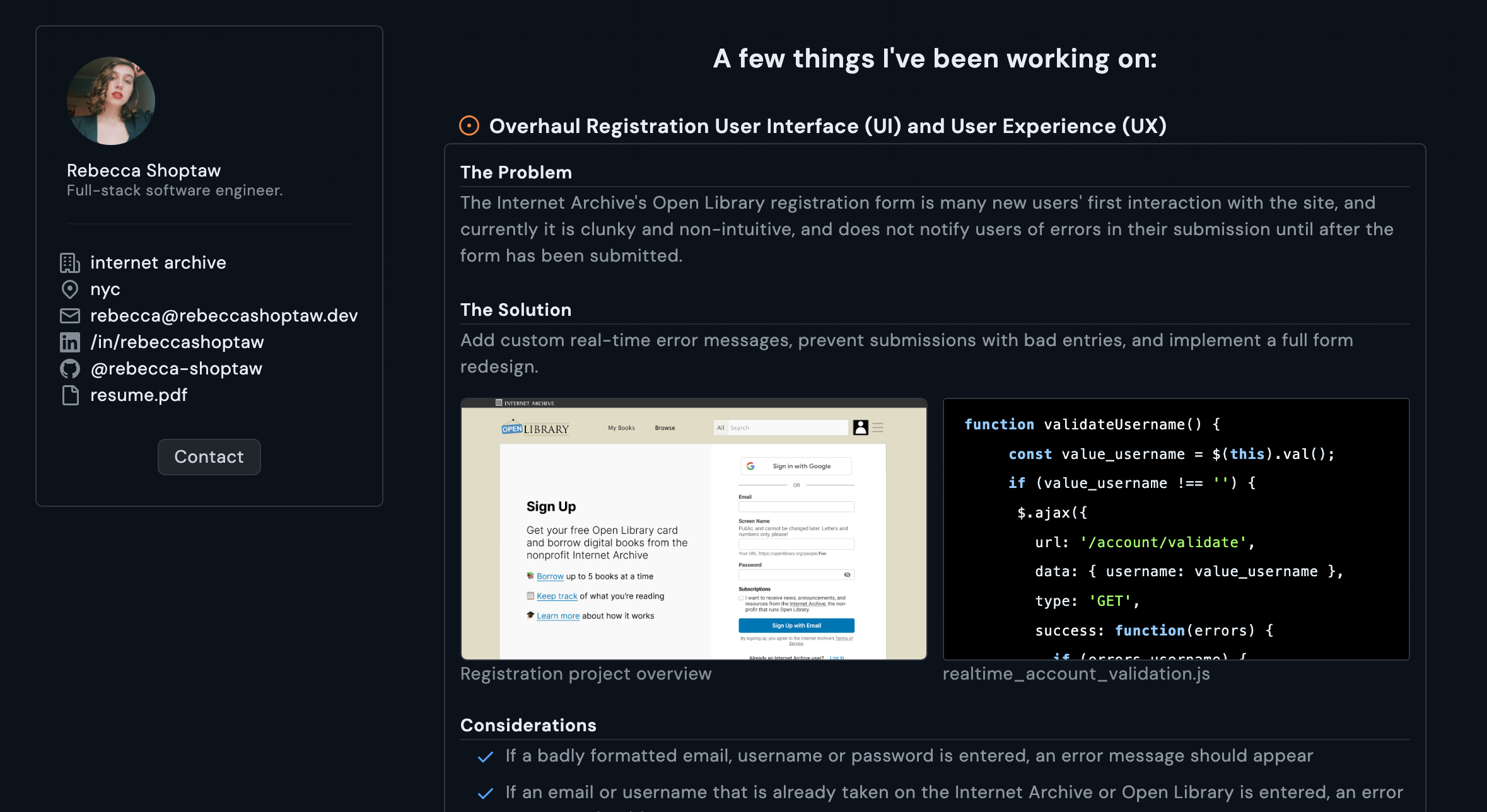Click the Overhaul Registration project heading

click(x=828, y=125)
